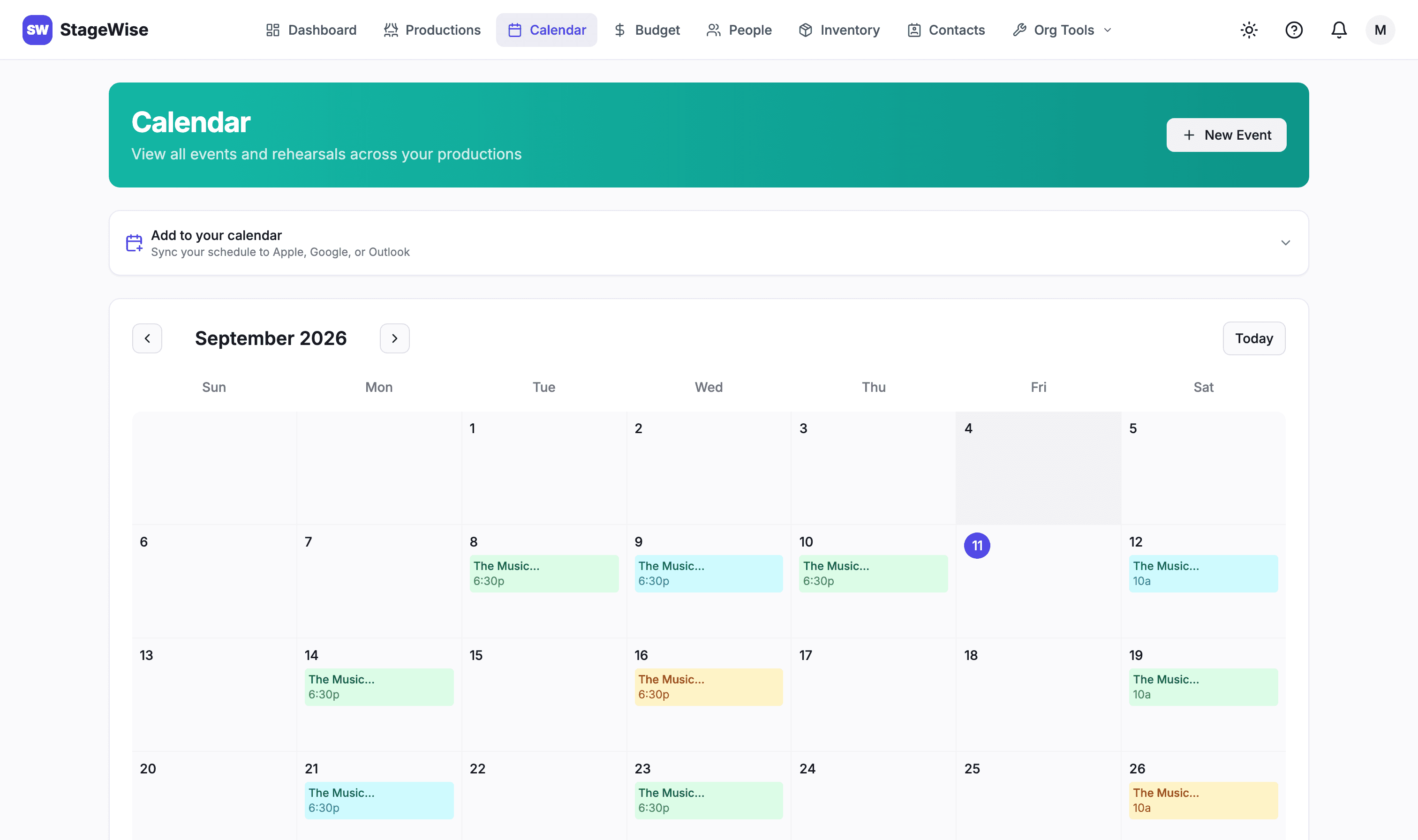Select the September 22 day cell
This screenshot has height=840, width=1418.
[544, 796]
